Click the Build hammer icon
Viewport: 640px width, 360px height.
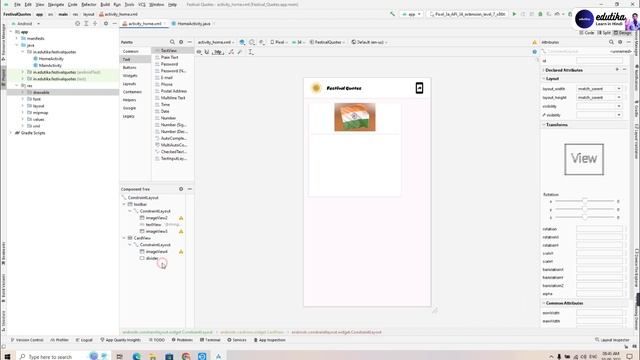tap(393, 14)
